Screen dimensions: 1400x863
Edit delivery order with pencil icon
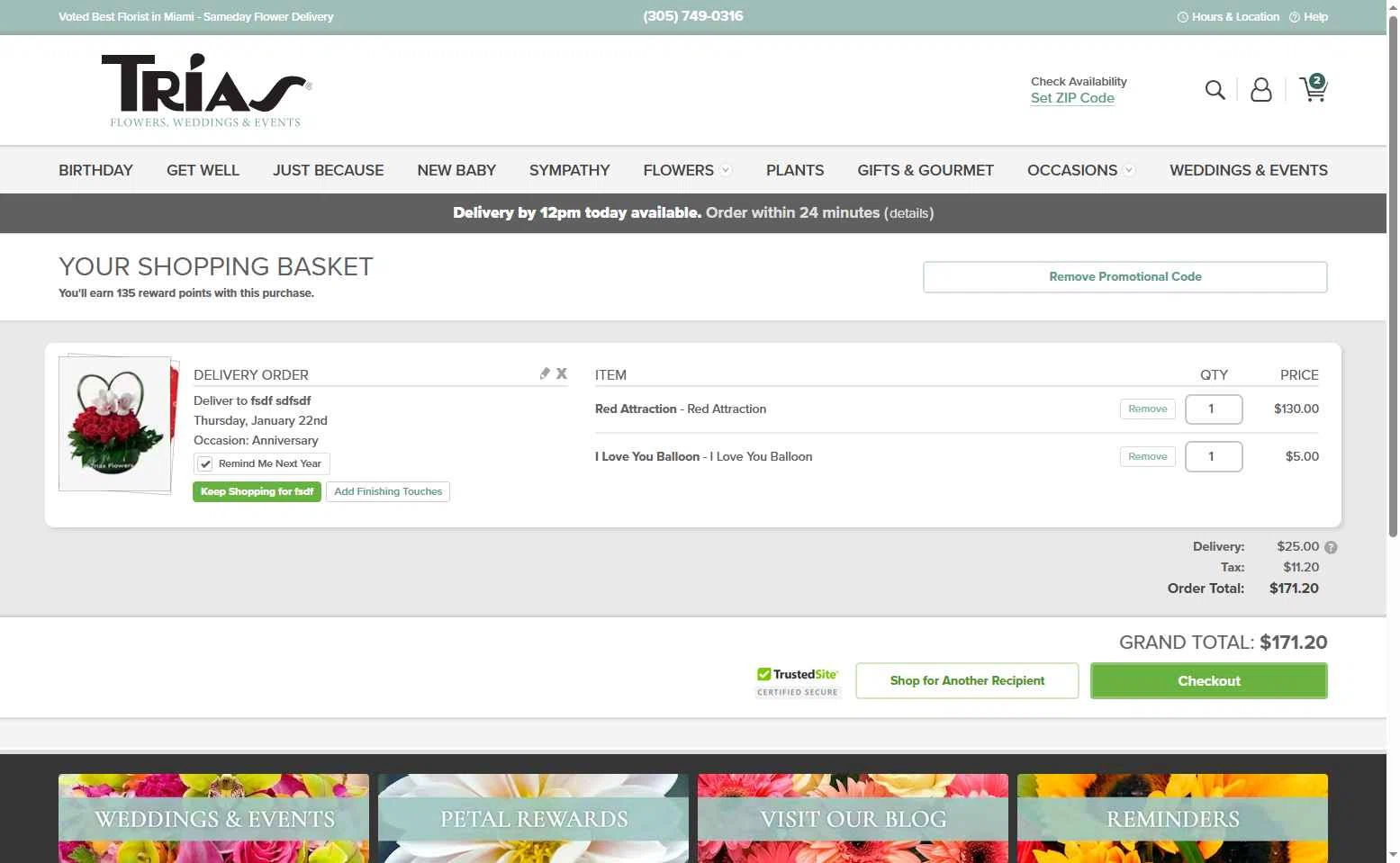tap(545, 373)
